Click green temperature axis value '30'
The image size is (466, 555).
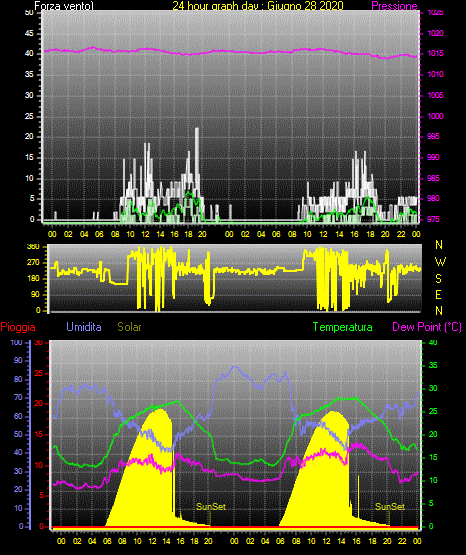click(x=433, y=388)
